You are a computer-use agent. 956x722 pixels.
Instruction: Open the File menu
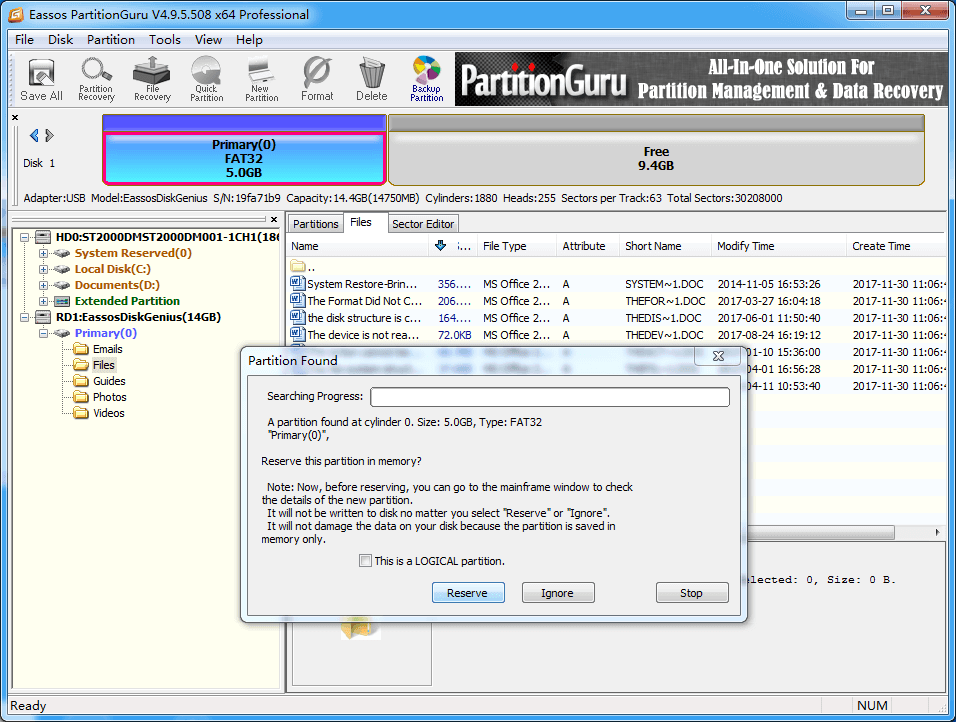pyautogui.click(x=24, y=40)
